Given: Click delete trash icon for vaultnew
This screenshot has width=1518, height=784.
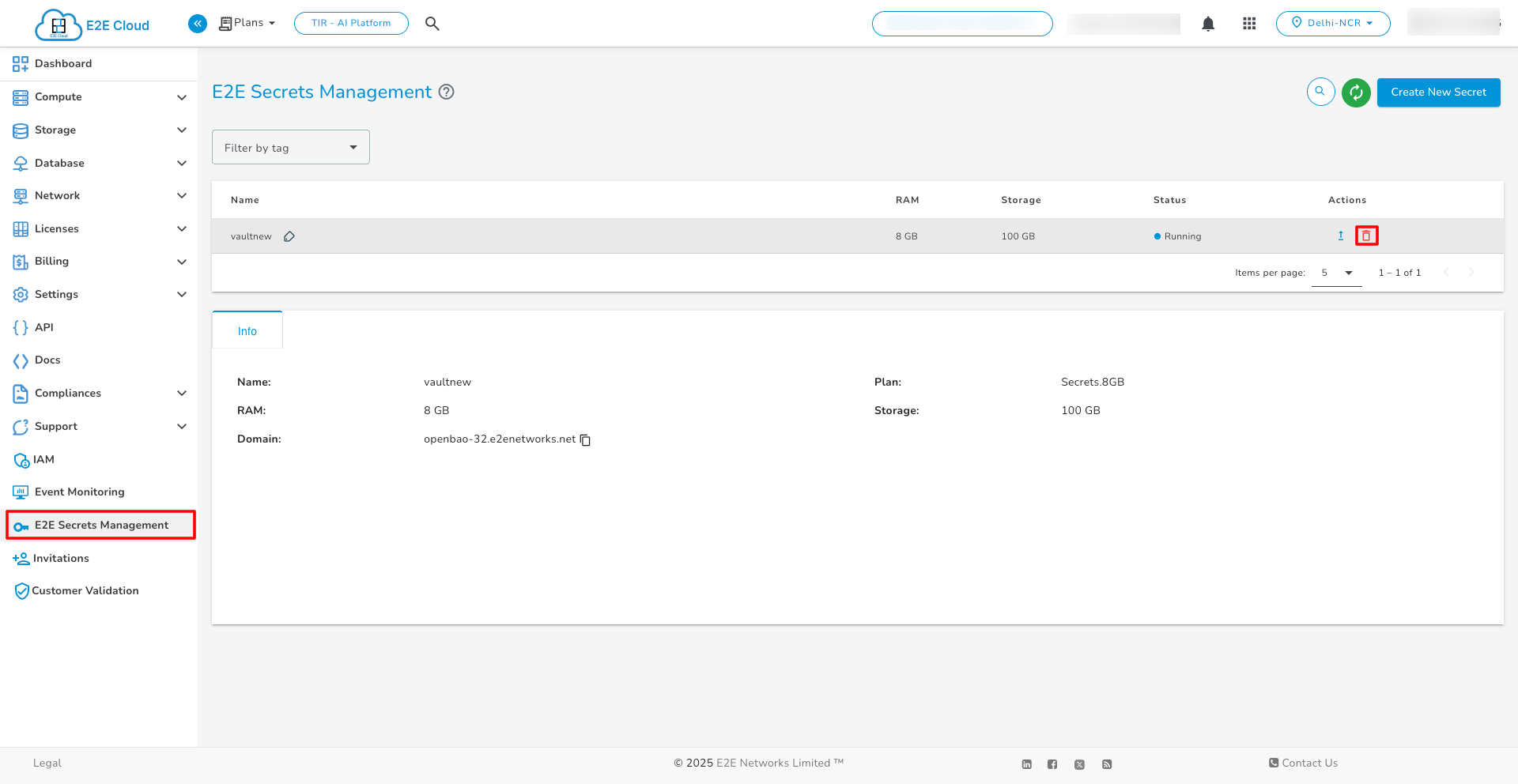Looking at the screenshot, I should (x=1366, y=236).
